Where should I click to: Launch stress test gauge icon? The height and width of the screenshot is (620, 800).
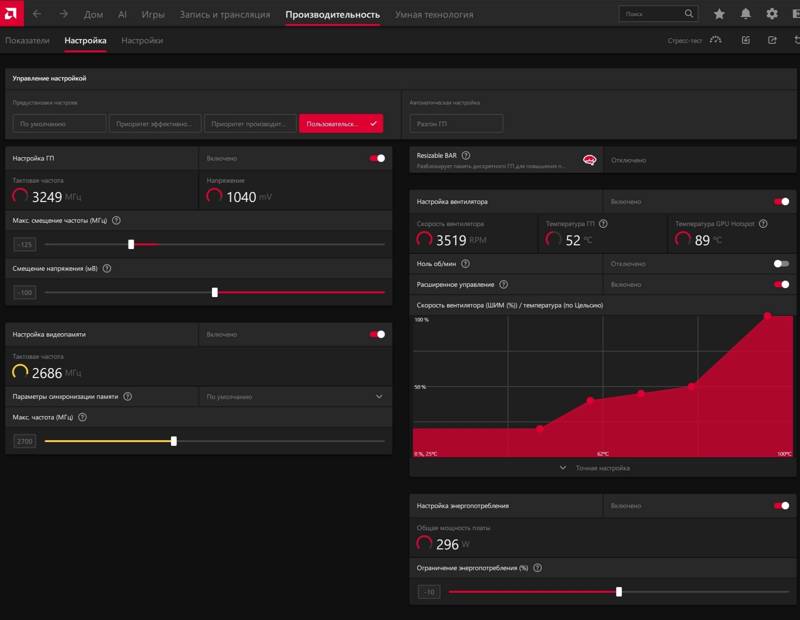pyautogui.click(x=716, y=40)
